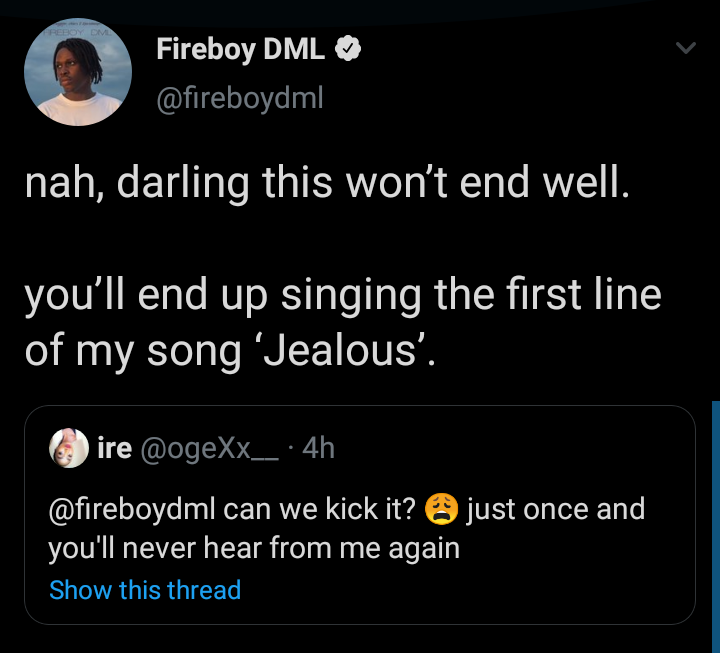Open ire's small profile avatar

click(x=70, y=449)
